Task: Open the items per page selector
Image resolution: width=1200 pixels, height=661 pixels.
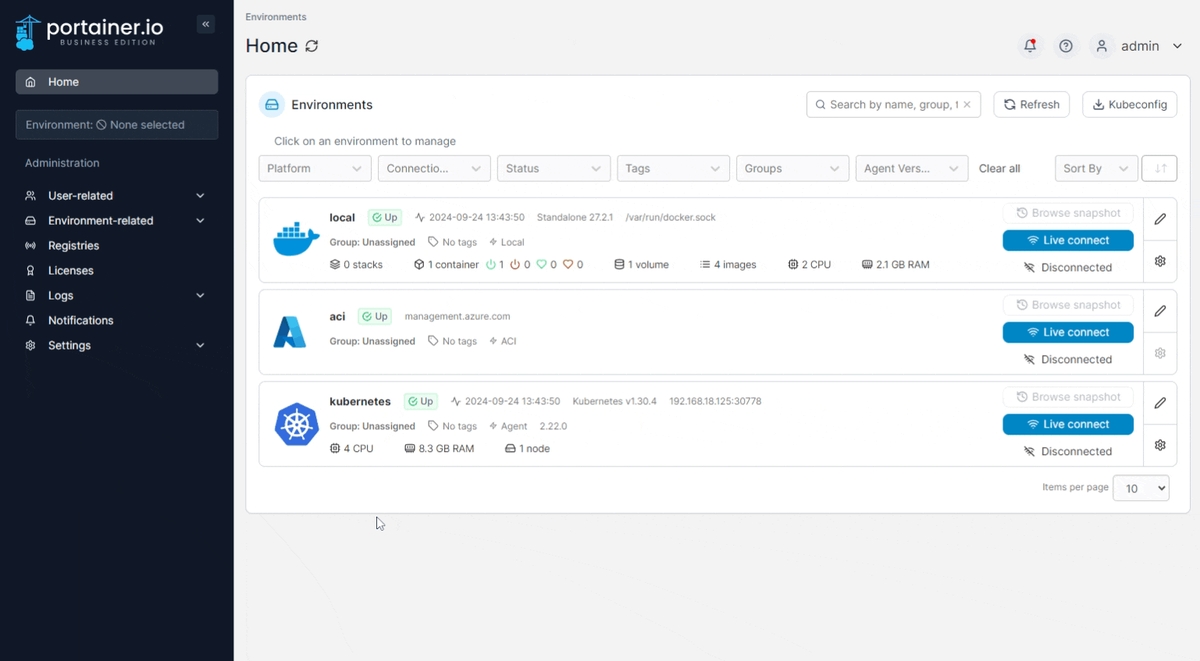Action: pyautogui.click(x=1141, y=488)
